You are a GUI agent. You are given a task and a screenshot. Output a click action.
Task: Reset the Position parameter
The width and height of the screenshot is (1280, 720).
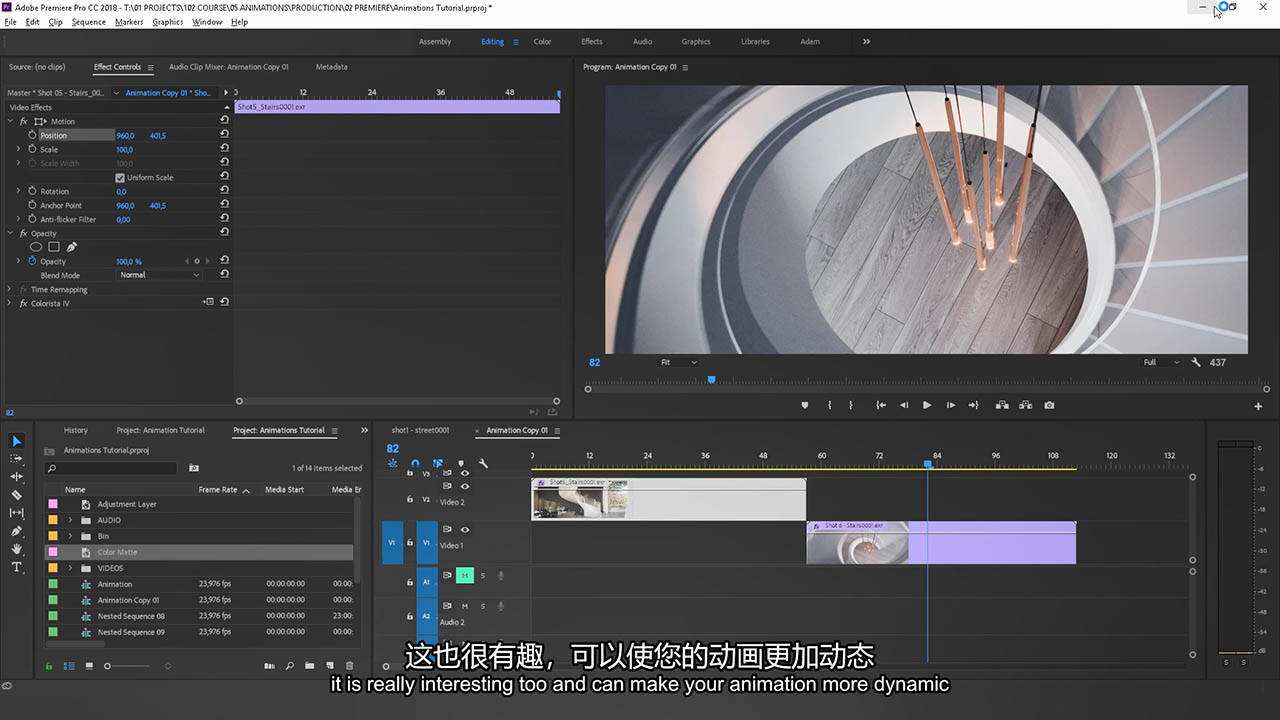pyautogui.click(x=224, y=135)
